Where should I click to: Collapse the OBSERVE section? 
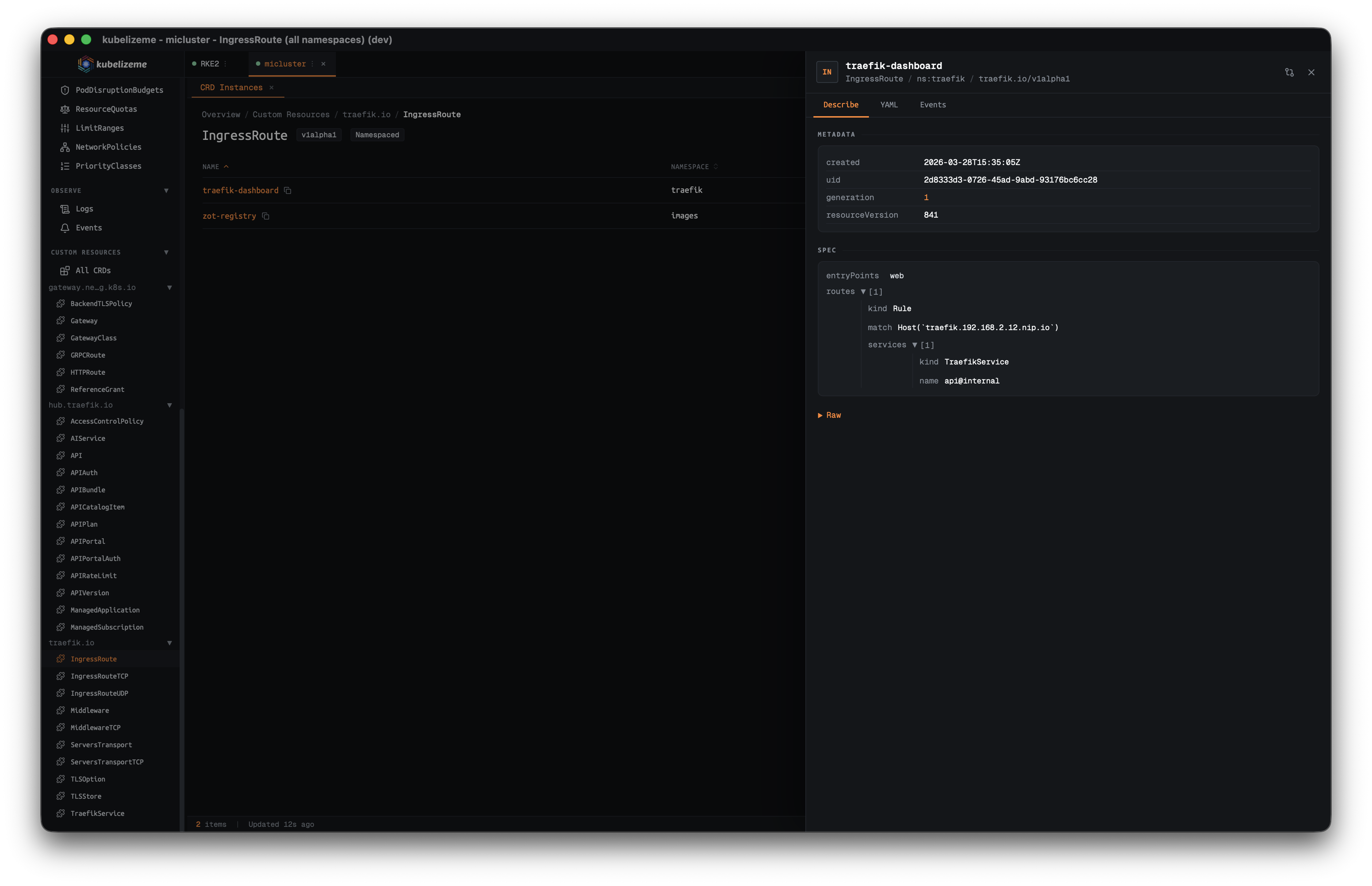click(x=166, y=190)
